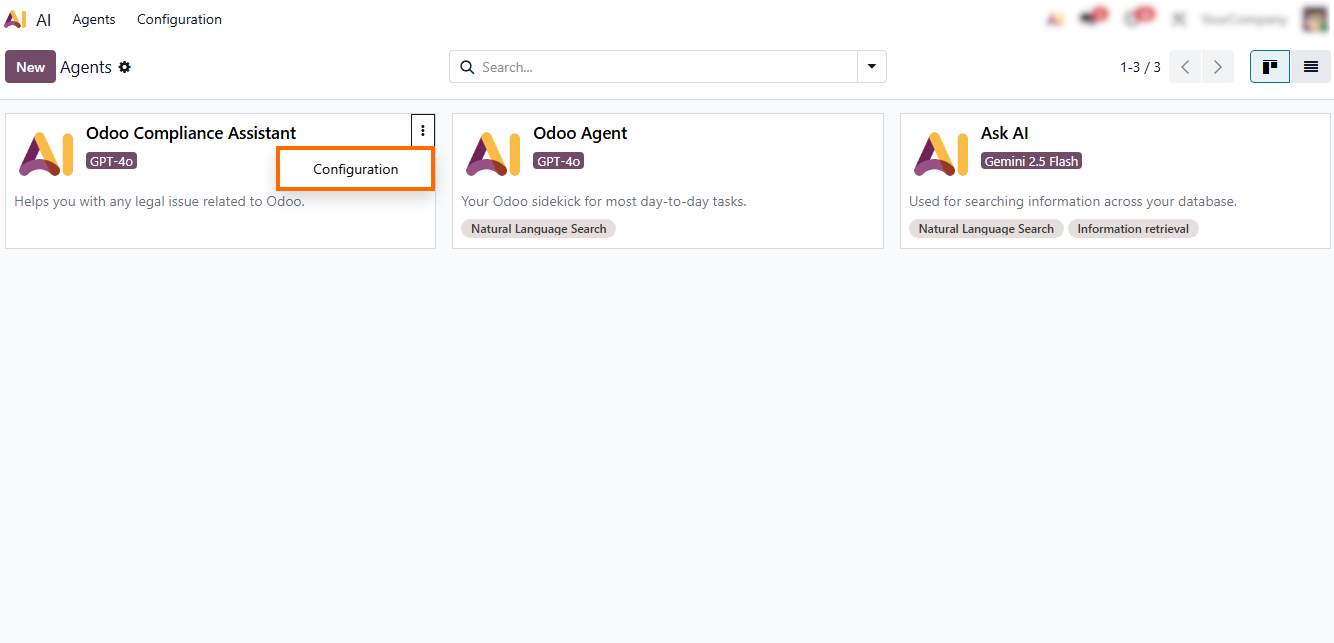Image resolution: width=1334 pixels, height=643 pixels.
Task: Click the New button
Action: (30, 67)
